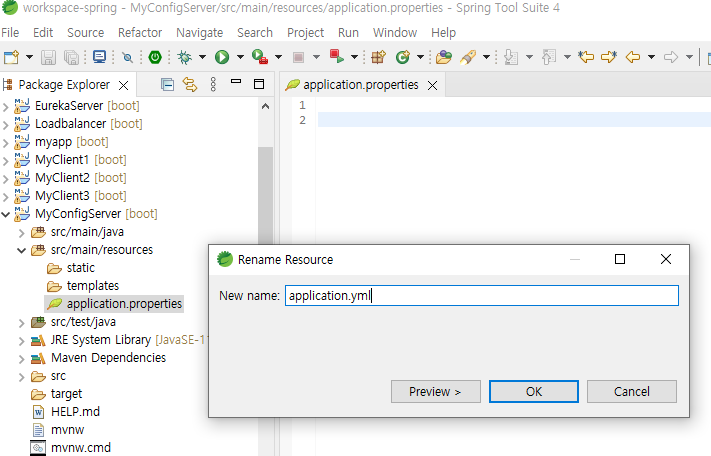Click the Forward navigation arrow icon
The height and width of the screenshot is (456, 711).
(x=671, y=57)
